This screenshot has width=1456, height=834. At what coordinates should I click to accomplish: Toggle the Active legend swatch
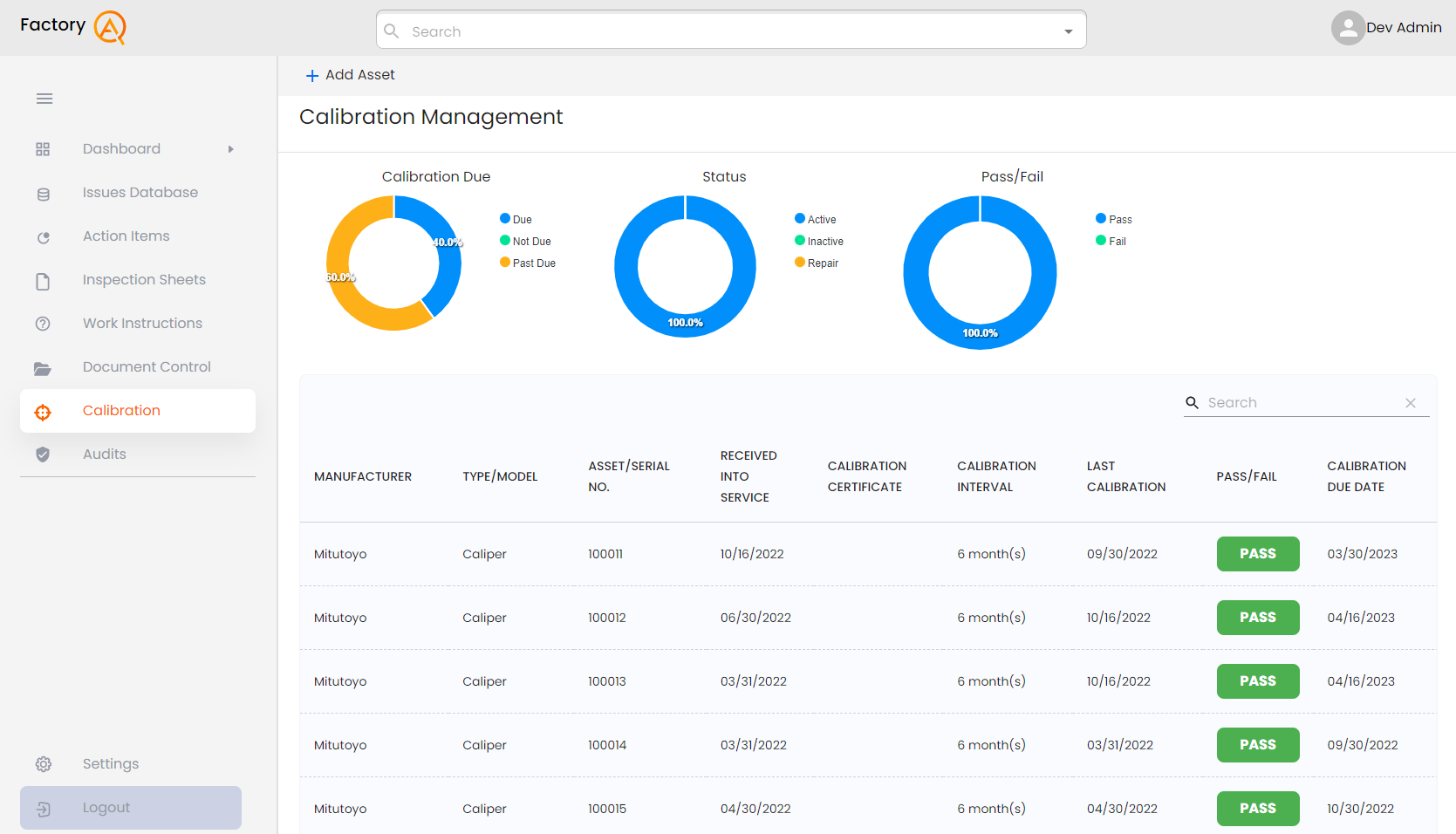tap(800, 218)
